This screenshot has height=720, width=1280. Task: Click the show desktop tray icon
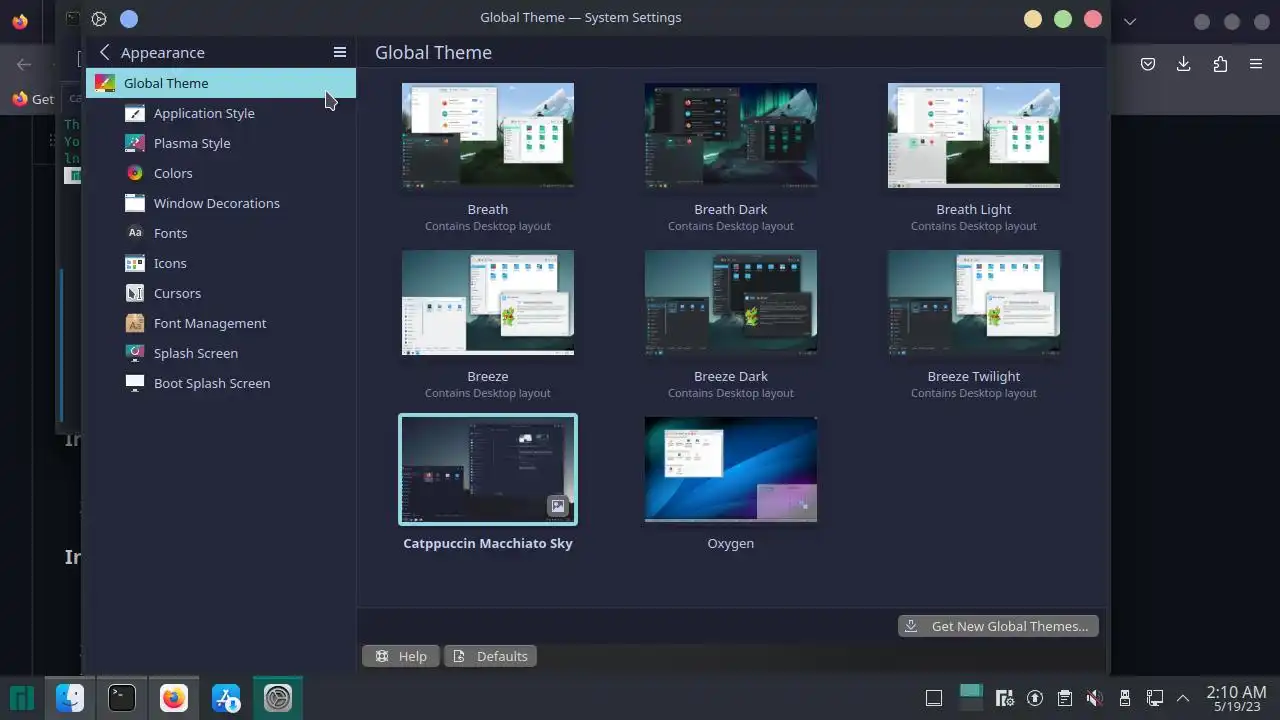[x=934, y=698]
